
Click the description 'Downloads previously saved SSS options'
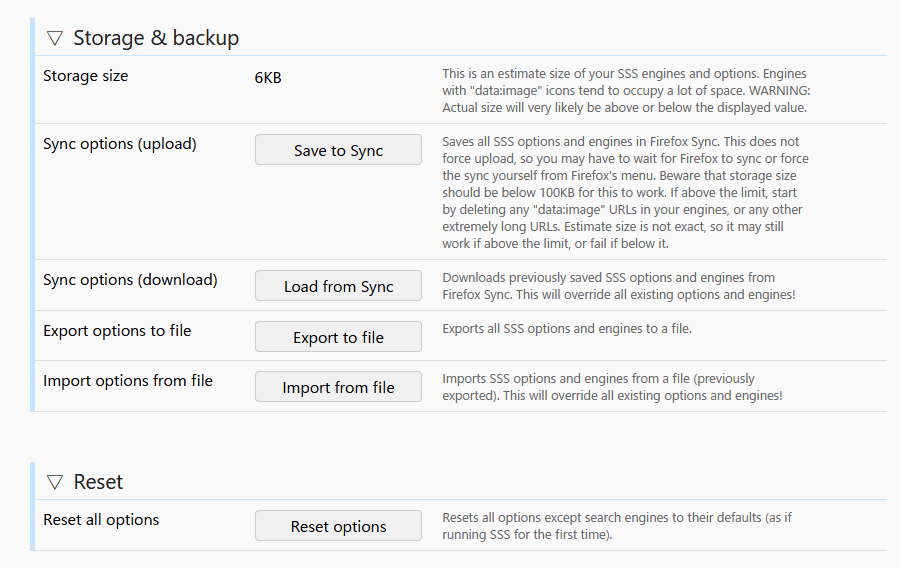[x=619, y=286]
